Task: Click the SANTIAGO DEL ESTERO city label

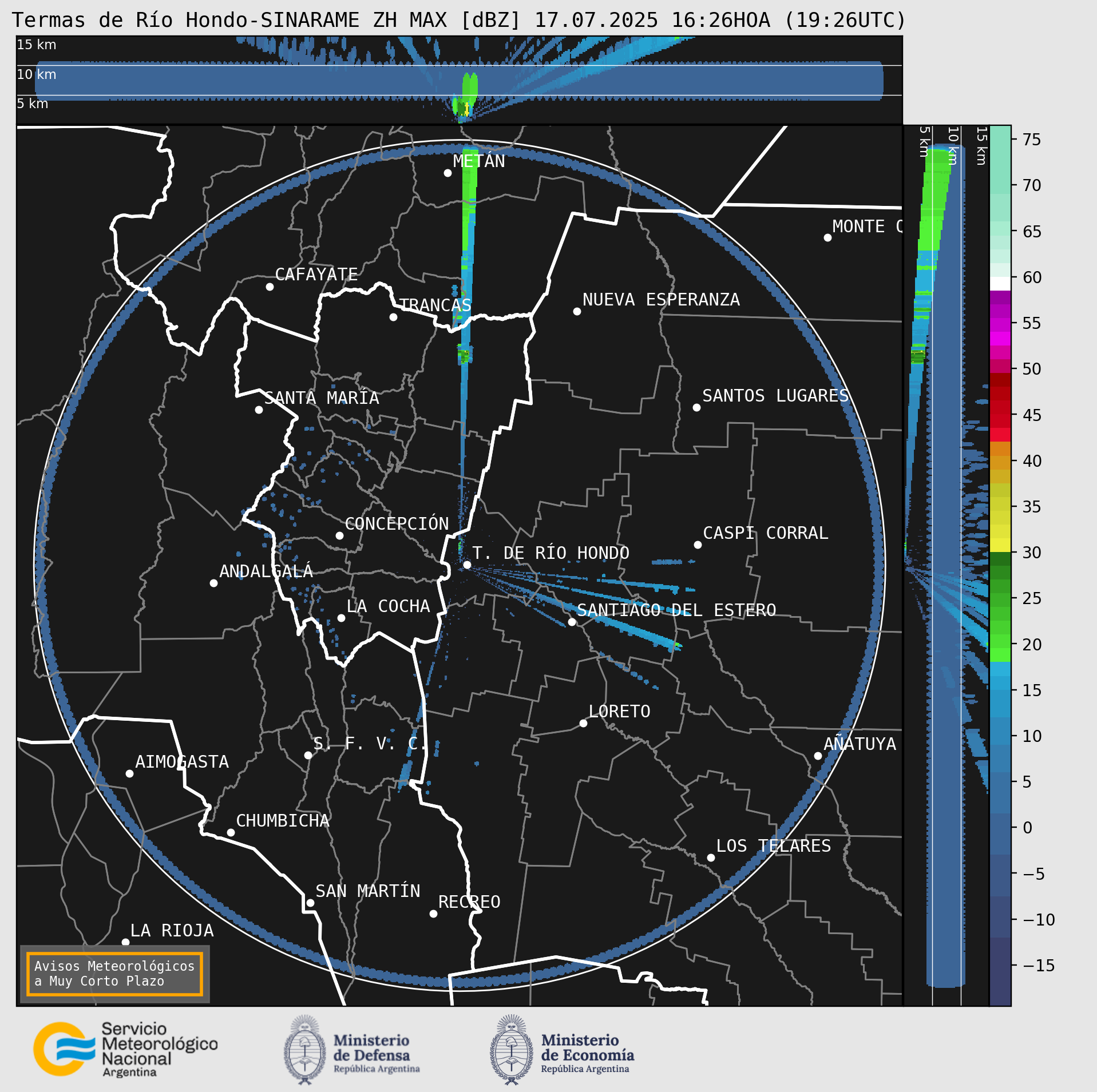Action: (676, 610)
